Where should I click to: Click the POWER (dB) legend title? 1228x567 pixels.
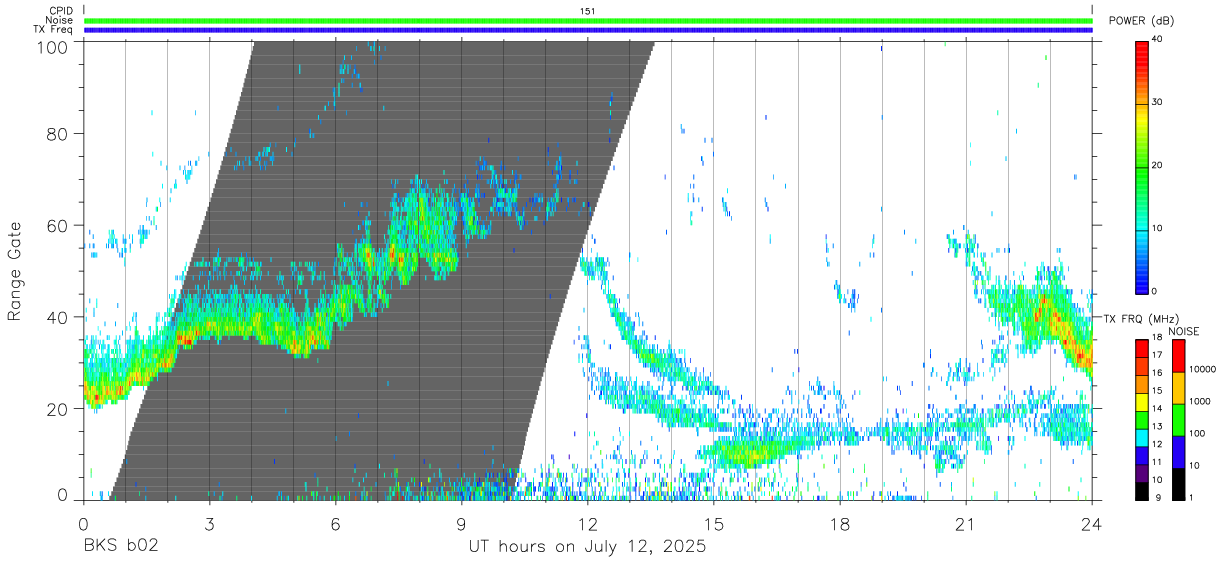pyautogui.click(x=1142, y=21)
